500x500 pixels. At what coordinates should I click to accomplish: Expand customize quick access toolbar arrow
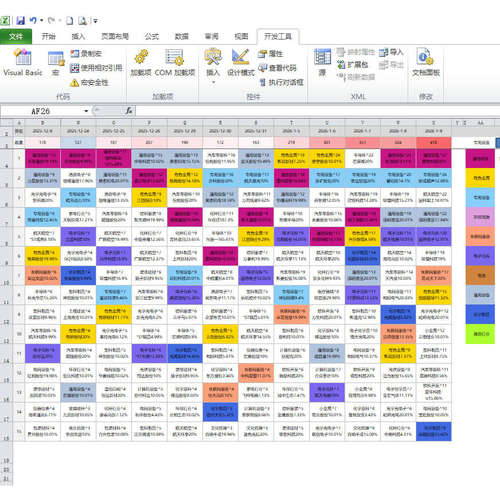[x=95, y=21]
